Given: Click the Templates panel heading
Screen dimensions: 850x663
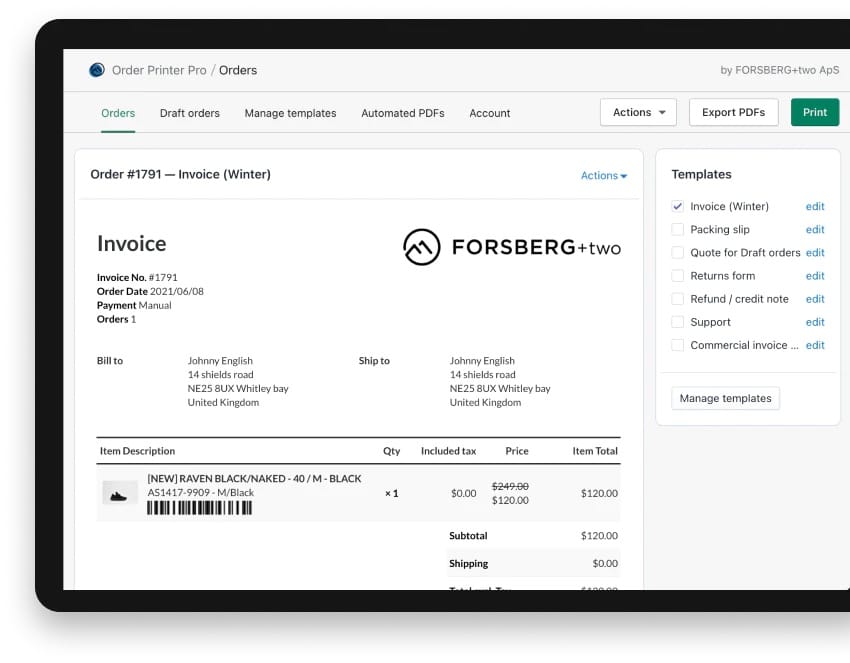Looking at the screenshot, I should pyautogui.click(x=701, y=175).
